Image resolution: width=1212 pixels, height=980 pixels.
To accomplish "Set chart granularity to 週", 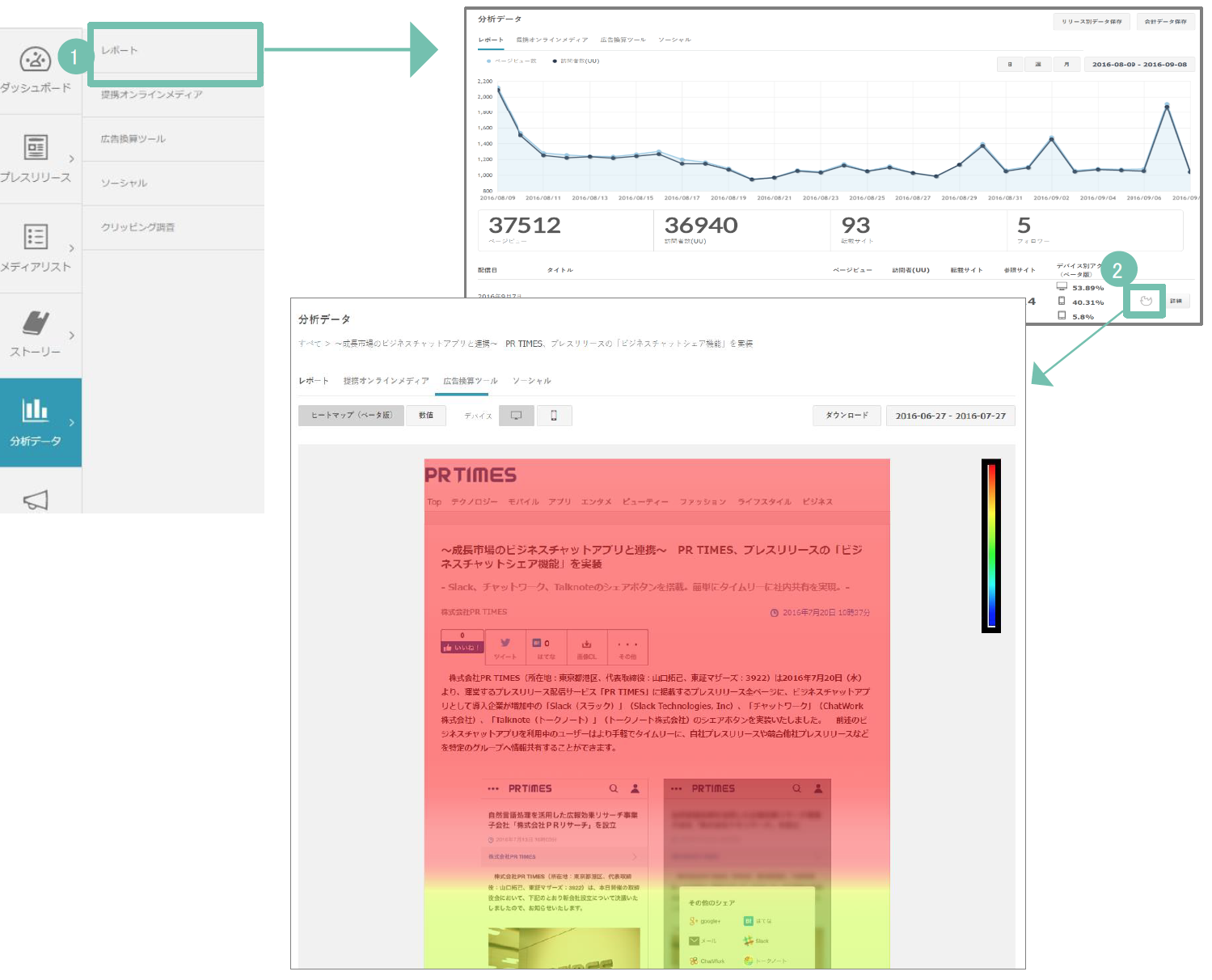I will pos(1038,65).
